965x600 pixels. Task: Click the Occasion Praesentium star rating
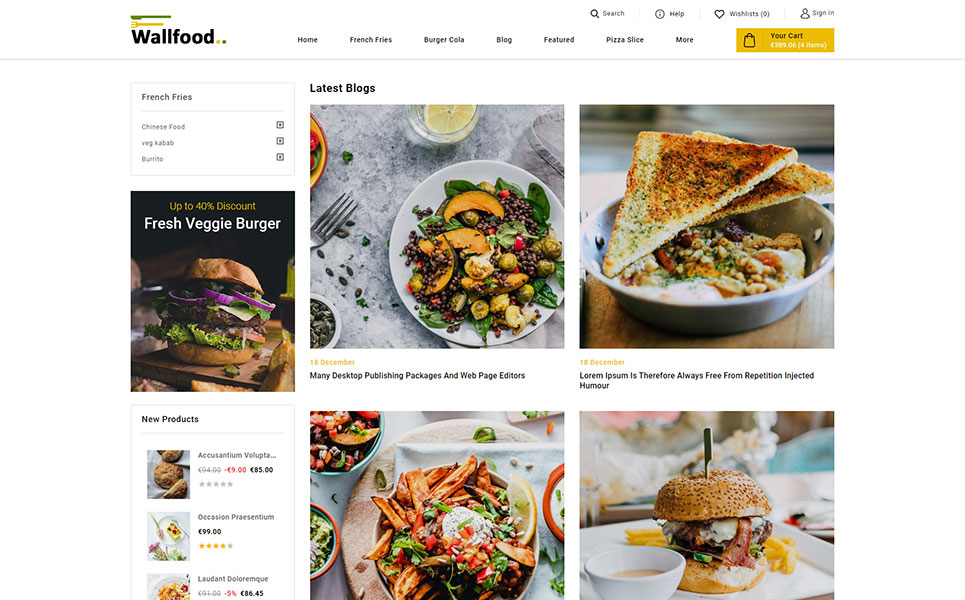click(215, 546)
